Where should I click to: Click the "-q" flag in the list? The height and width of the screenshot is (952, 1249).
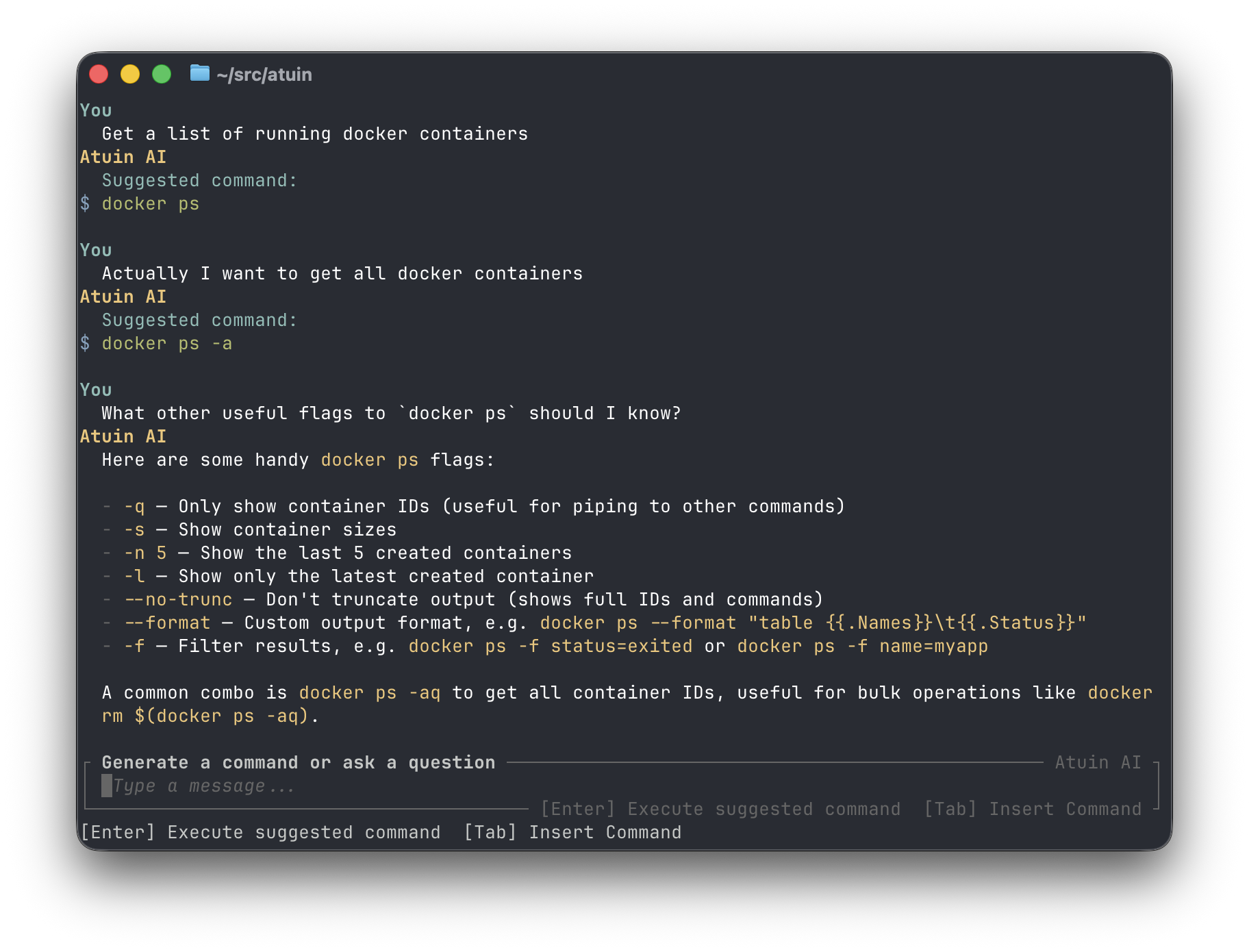point(134,507)
